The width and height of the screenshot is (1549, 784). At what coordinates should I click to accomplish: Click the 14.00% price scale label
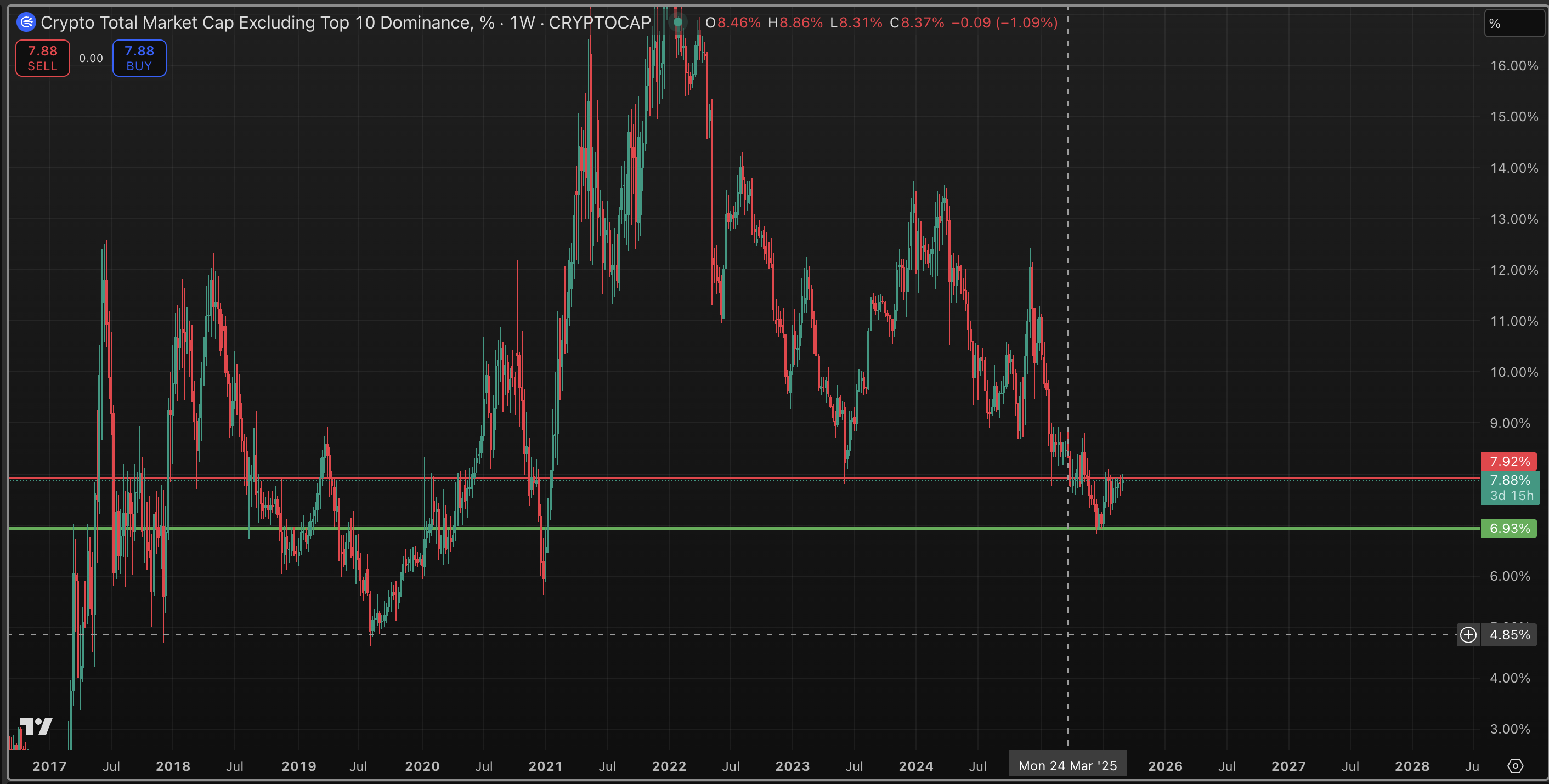[1514, 168]
